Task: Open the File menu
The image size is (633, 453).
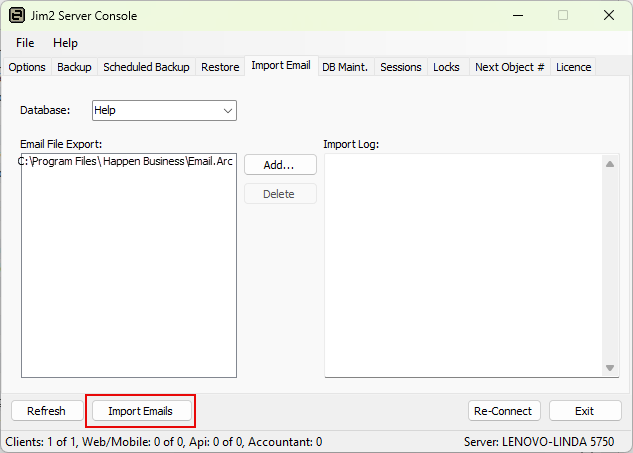Action: click(x=25, y=43)
